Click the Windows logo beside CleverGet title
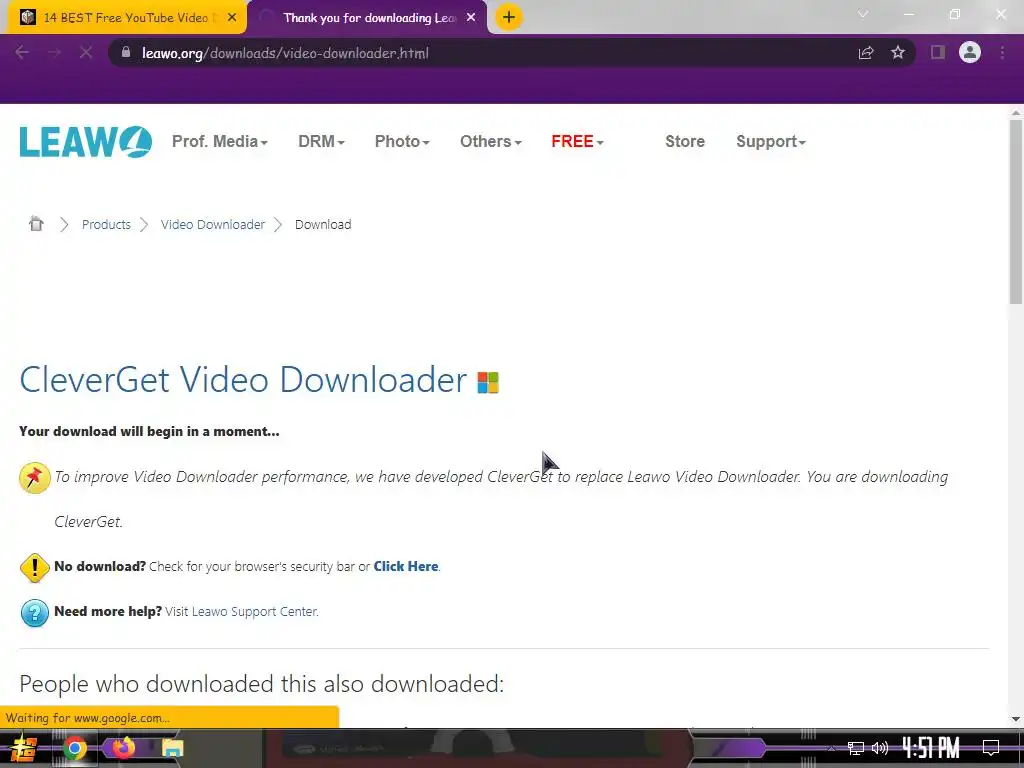The height and width of the screenshot is (768, 1024). pos(488,382)
